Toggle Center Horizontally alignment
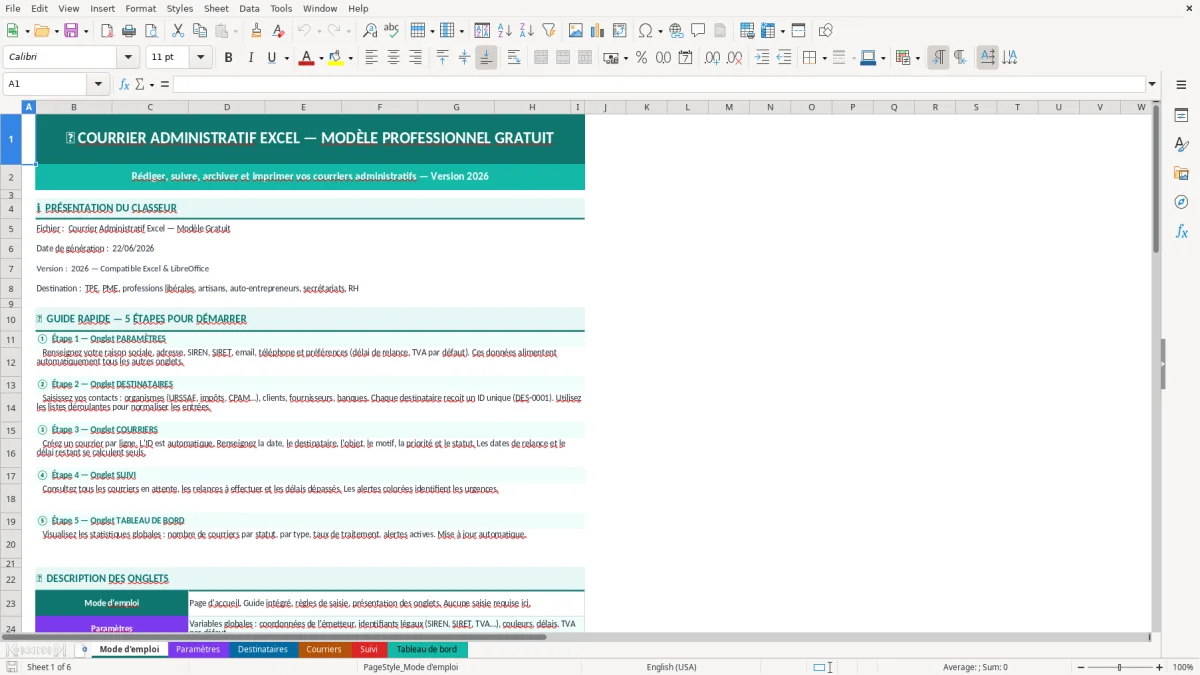 click(393, 58)
